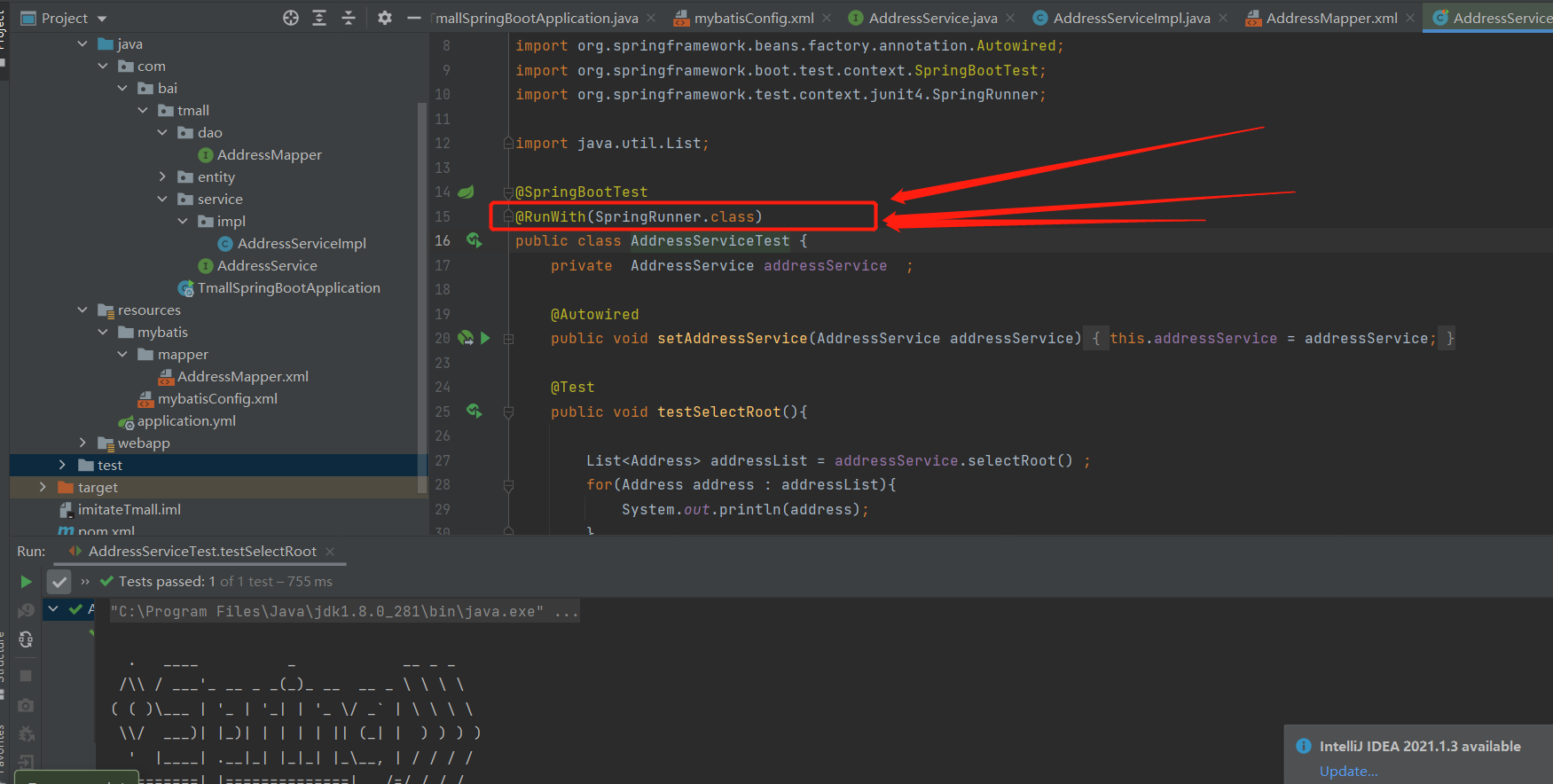This screenshot has width=1553, height=784.
Task: Expand the entity package node
Action: 162,176
